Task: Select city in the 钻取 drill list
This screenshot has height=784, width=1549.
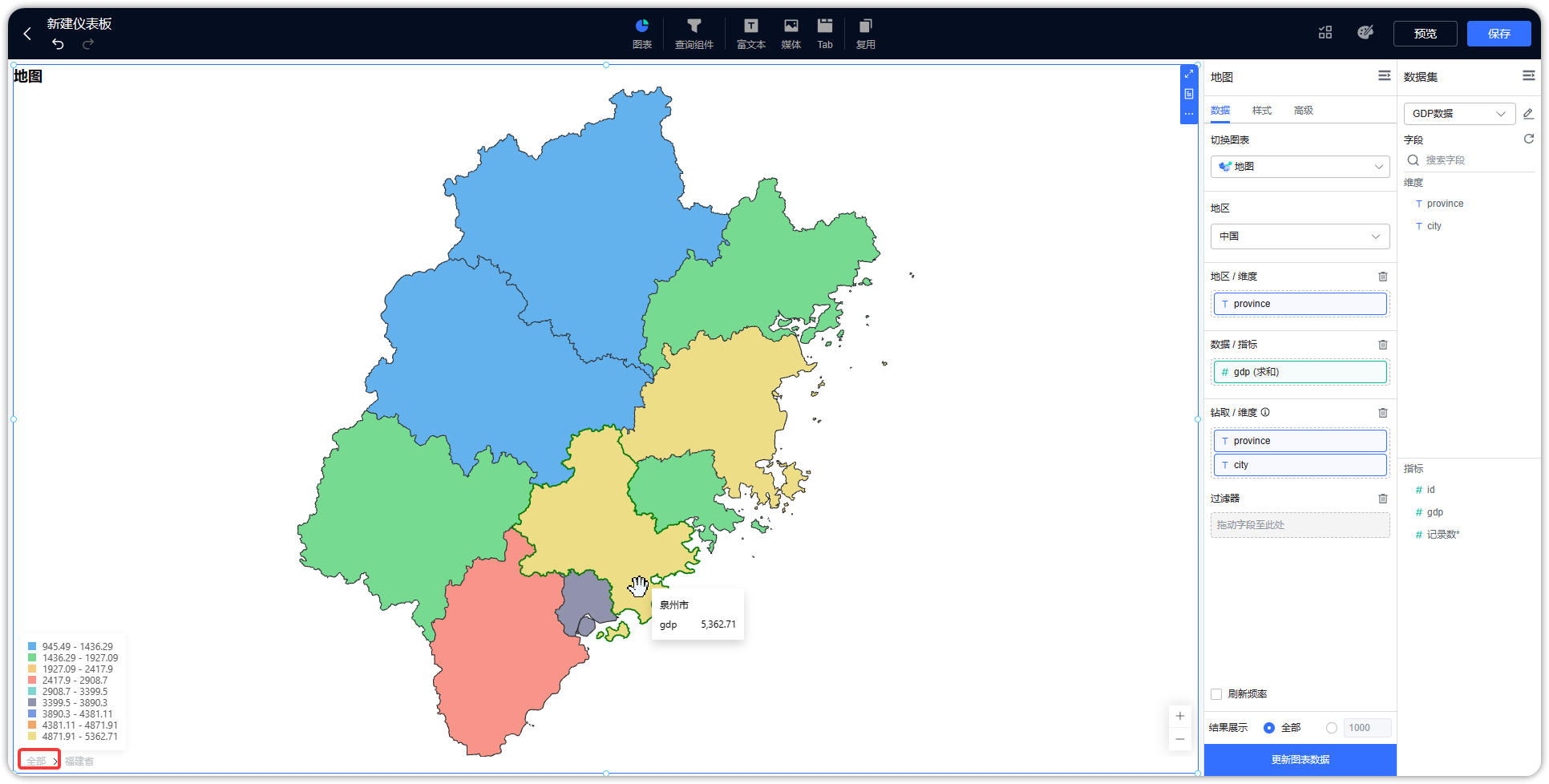Action: [1300, 465]
